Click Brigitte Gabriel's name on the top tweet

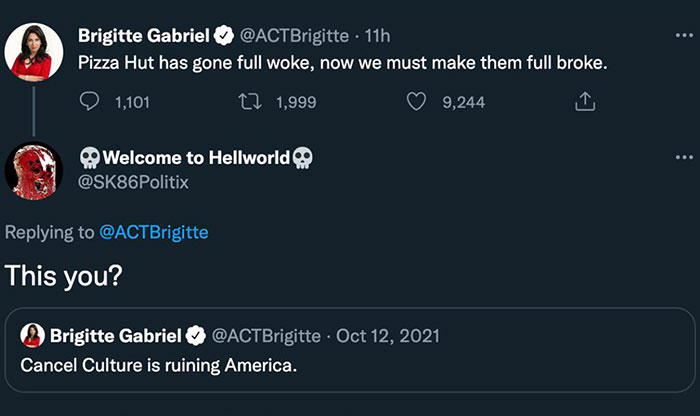coord(144,37)
